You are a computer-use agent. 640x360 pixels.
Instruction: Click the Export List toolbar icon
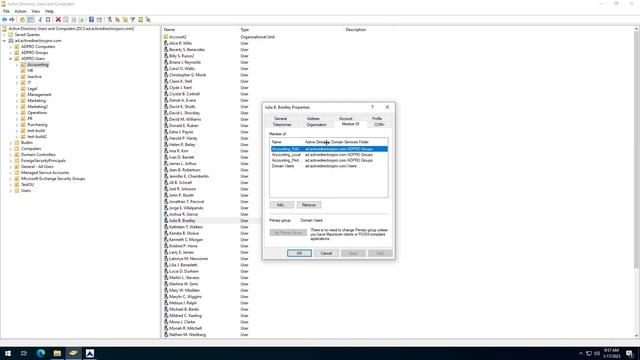tap(82, 20)
